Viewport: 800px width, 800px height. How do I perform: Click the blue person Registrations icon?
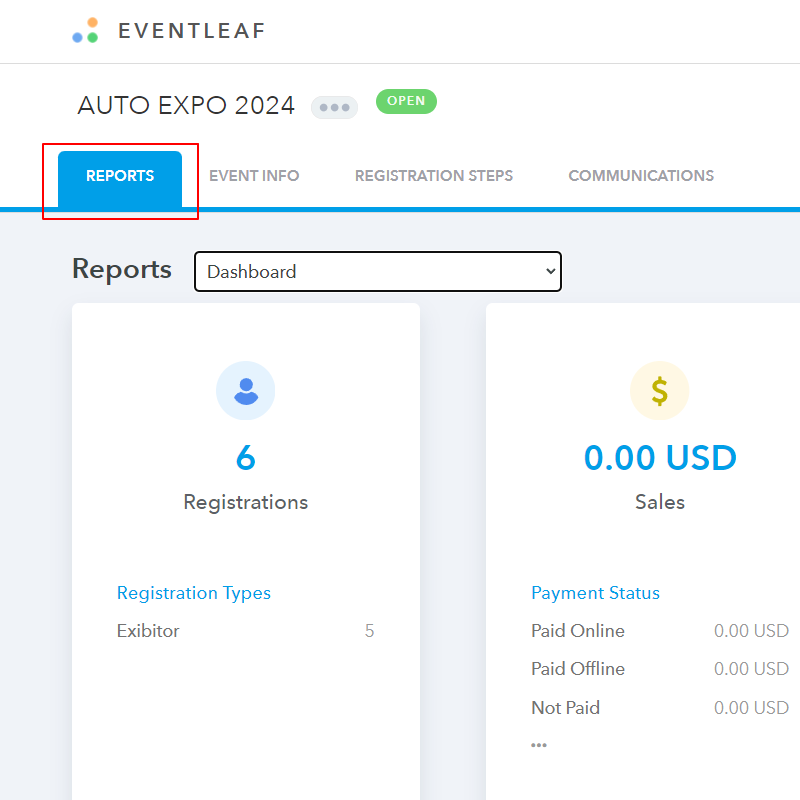tap(246, 390)
